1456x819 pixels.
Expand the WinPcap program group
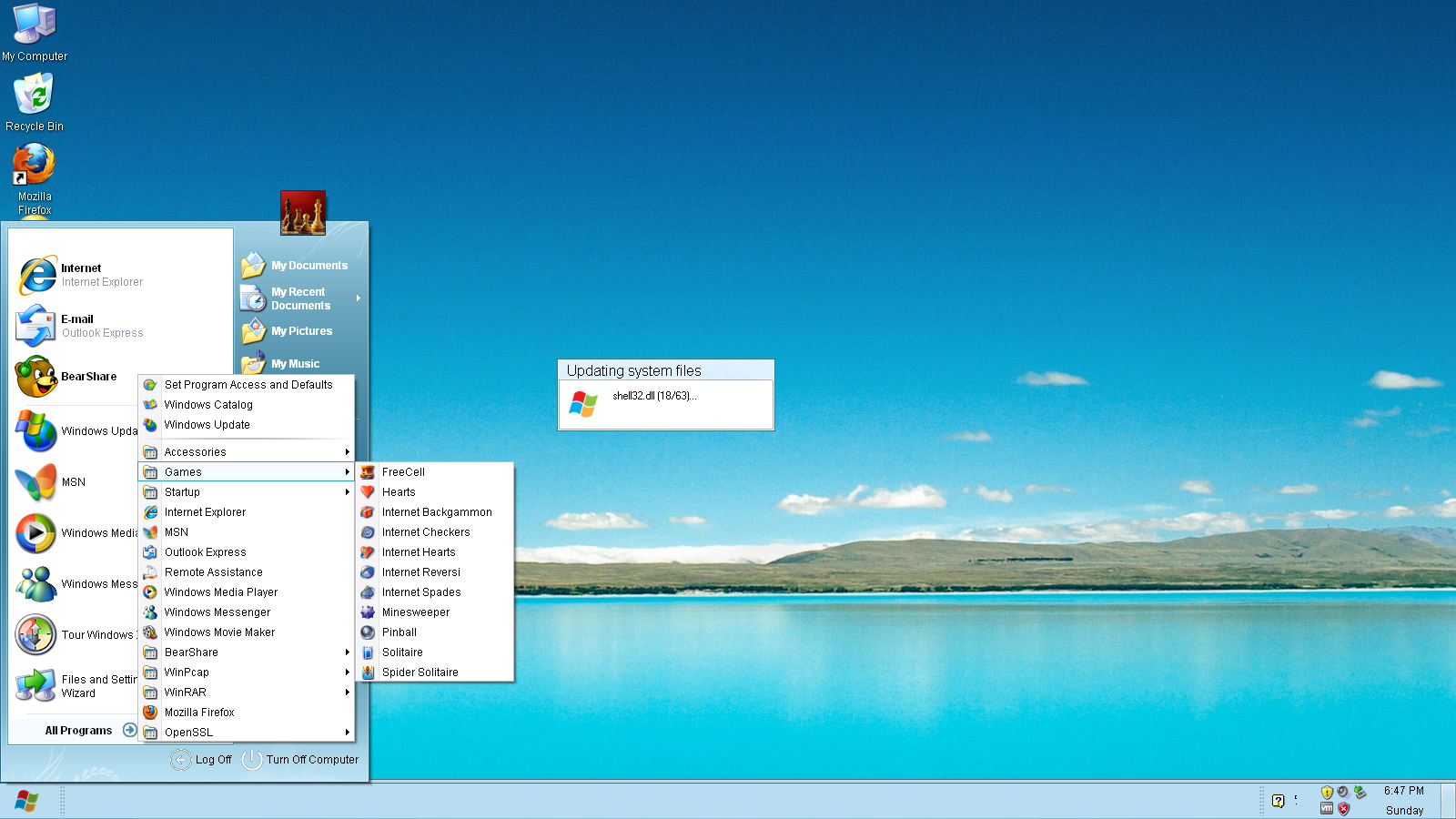pyautogui.click(x=246, y=672)
